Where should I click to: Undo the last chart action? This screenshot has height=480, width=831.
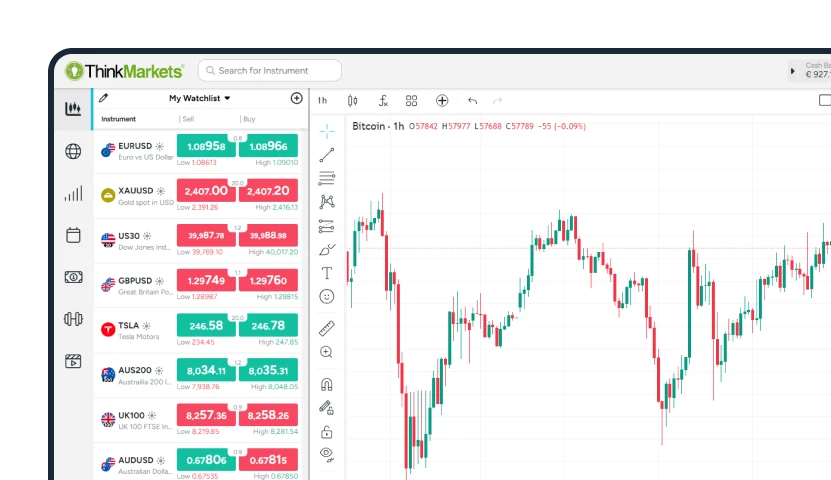click(x=472, y=100)
